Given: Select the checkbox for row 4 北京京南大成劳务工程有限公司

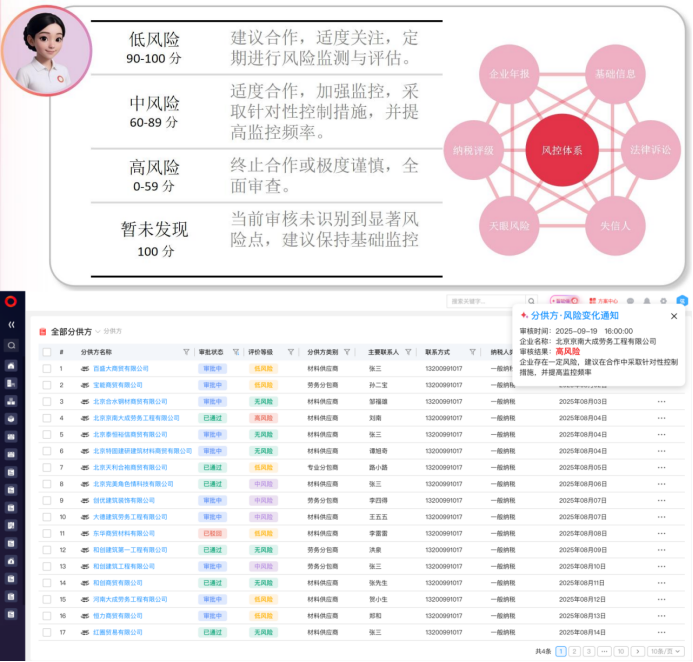Looking at the screenshot, I should [46, 418].
